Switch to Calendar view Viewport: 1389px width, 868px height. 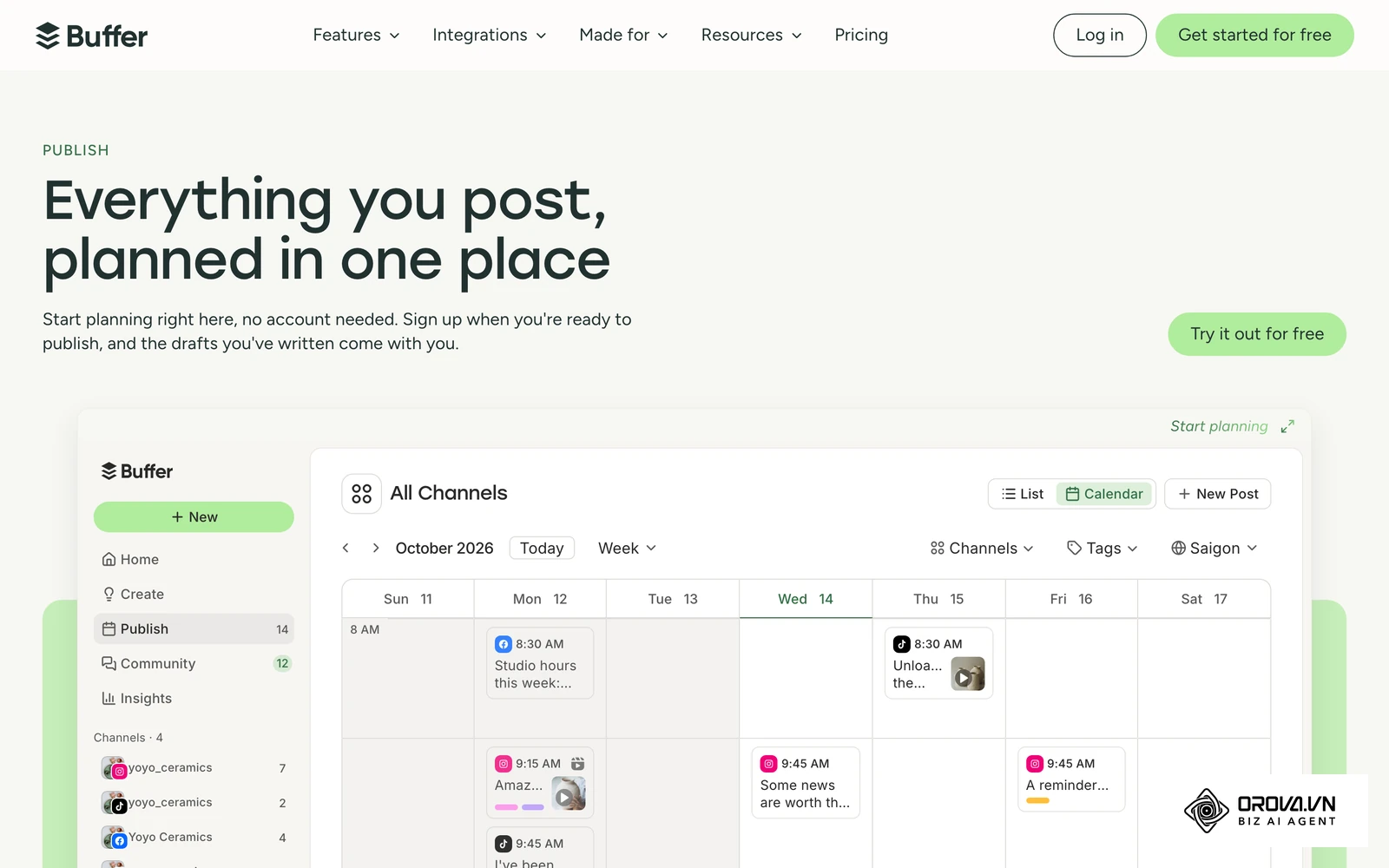(x=1104, y=494)
